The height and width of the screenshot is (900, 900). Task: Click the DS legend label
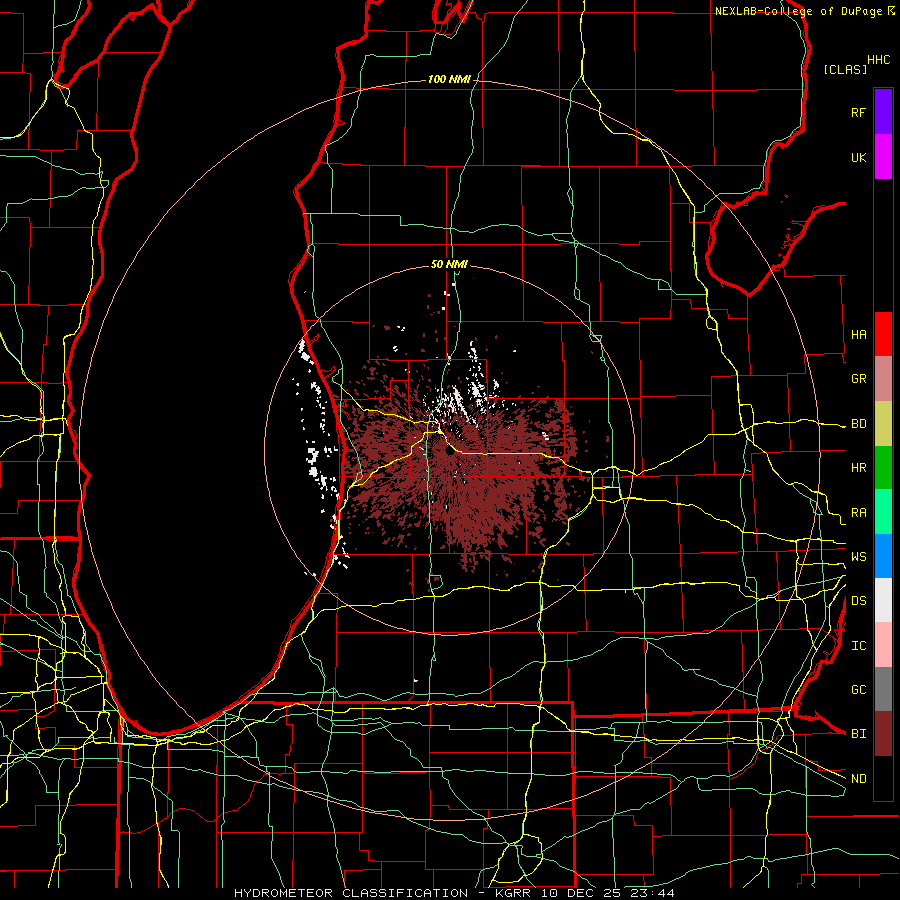pos(858,600)
